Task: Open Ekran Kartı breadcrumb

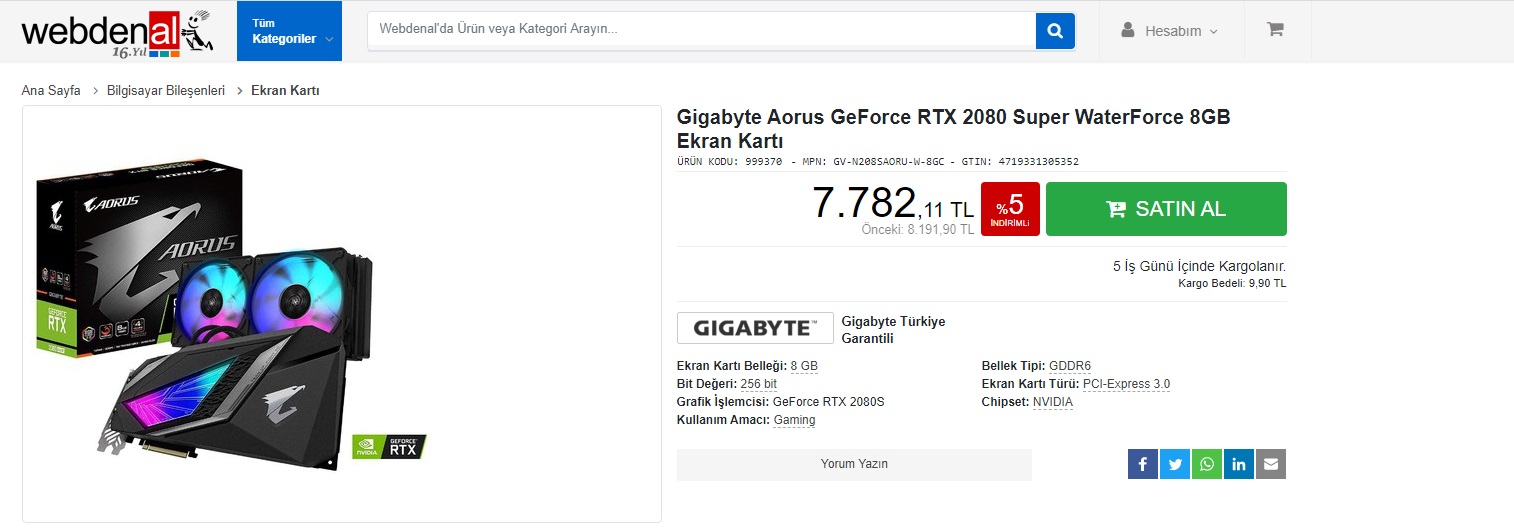Action: tap(285, 91)
